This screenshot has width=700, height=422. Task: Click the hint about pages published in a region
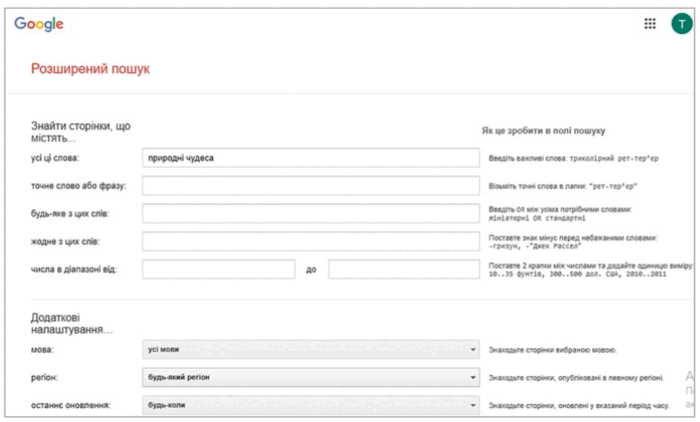(576, 378)
